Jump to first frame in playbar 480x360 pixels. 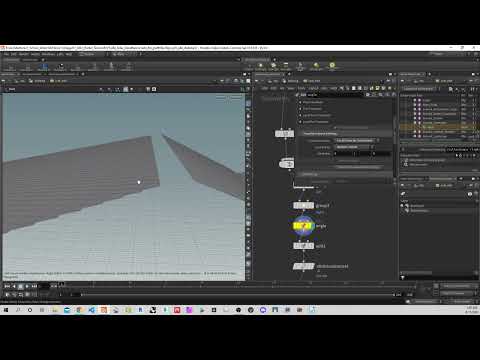point(7,286)
